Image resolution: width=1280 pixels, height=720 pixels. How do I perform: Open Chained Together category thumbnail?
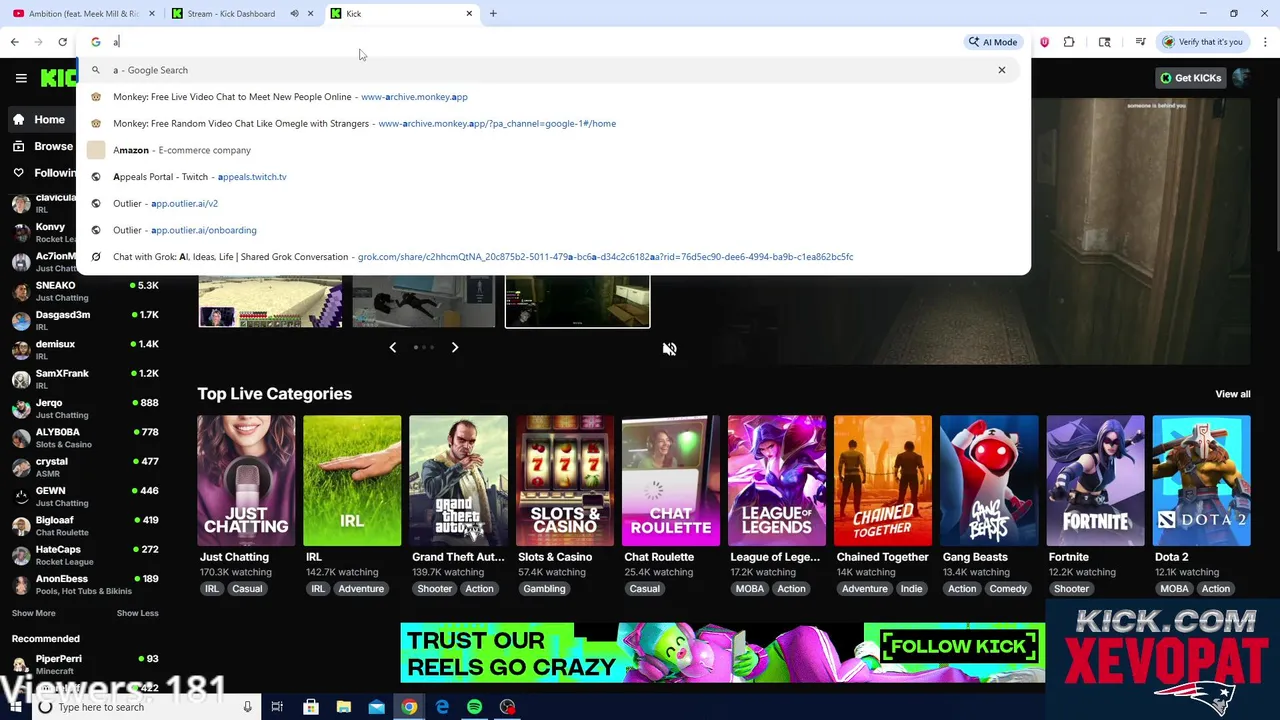tap(883, 481)
